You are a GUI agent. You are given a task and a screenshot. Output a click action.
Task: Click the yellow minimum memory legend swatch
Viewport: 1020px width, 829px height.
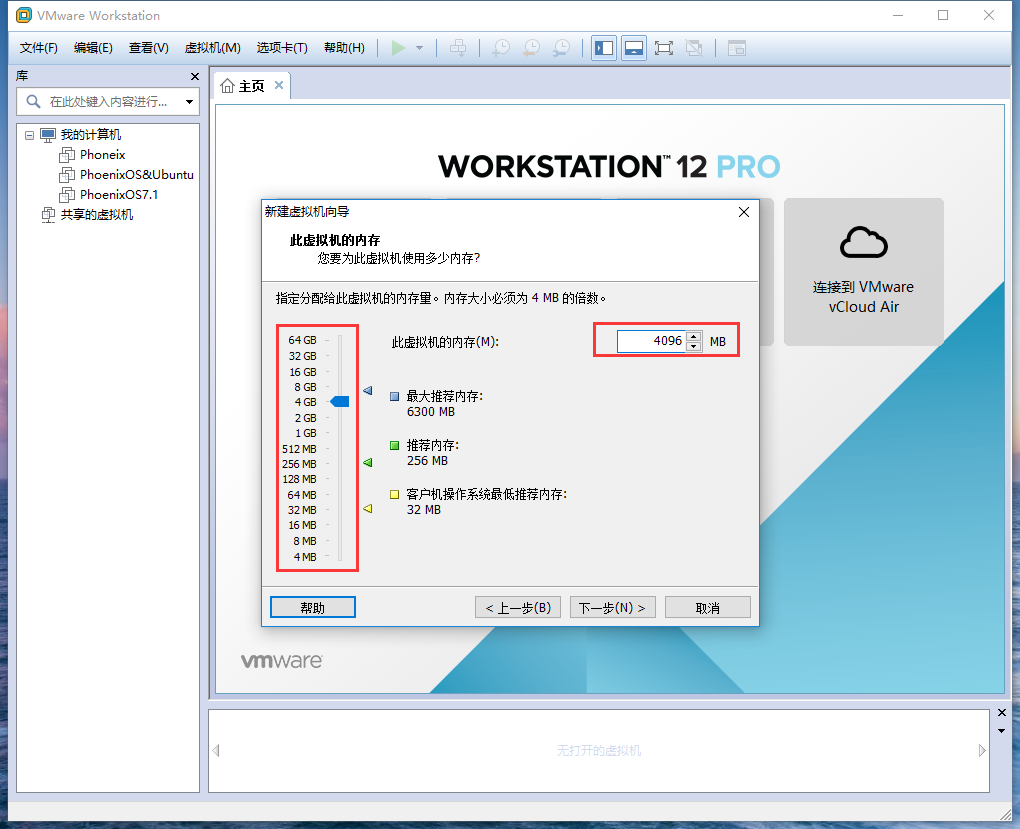(x=394, y=495)
